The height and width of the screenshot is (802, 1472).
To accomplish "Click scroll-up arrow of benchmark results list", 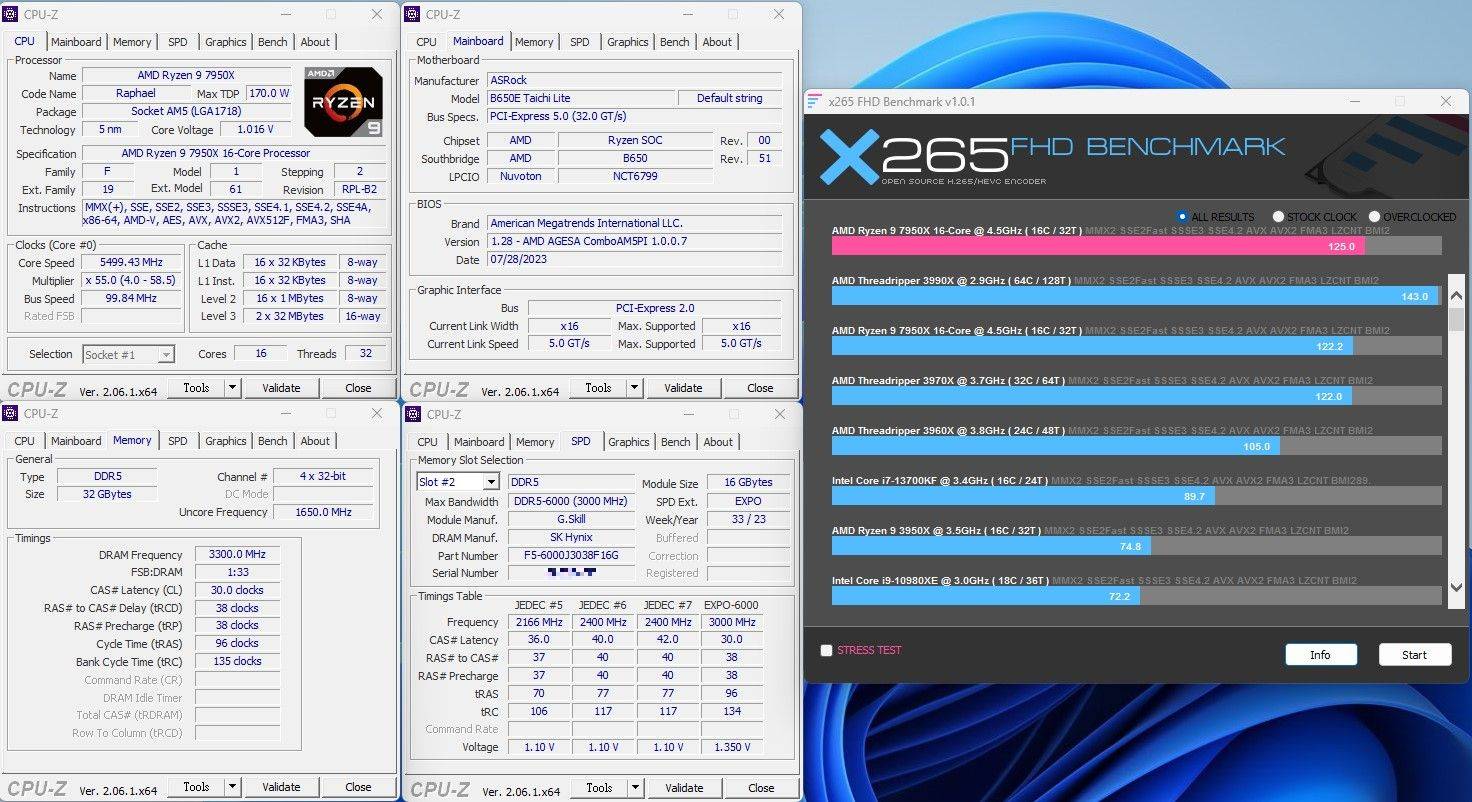I will 1457,296.
